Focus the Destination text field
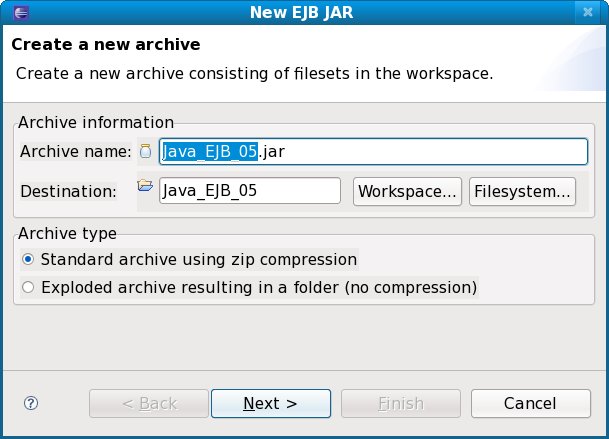Screen dimensions: 609x439 pyautogui.click(x=250, y=191)
